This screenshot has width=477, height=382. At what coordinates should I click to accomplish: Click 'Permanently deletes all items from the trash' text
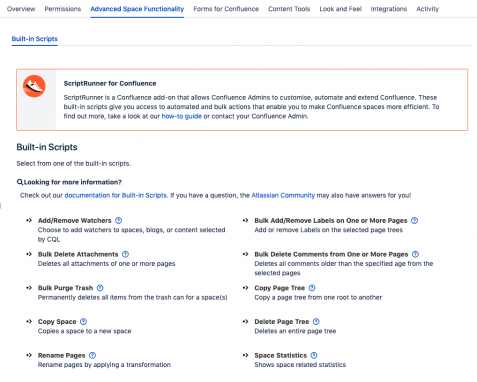pyautogui.click(x=133, y=297)
